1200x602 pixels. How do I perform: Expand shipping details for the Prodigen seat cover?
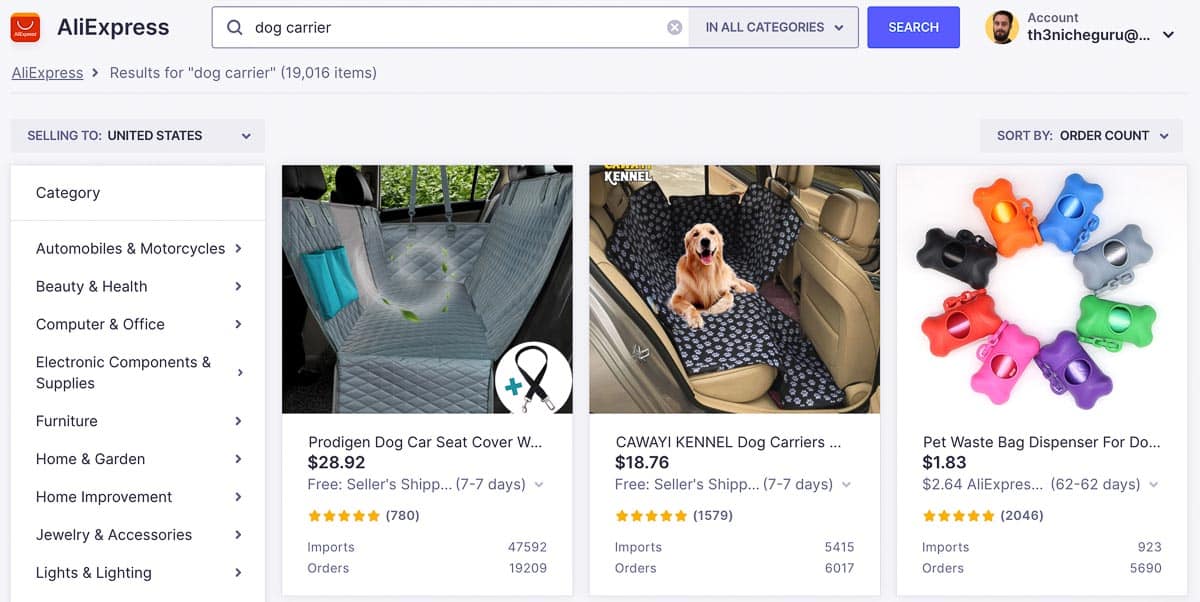[538, 484]
